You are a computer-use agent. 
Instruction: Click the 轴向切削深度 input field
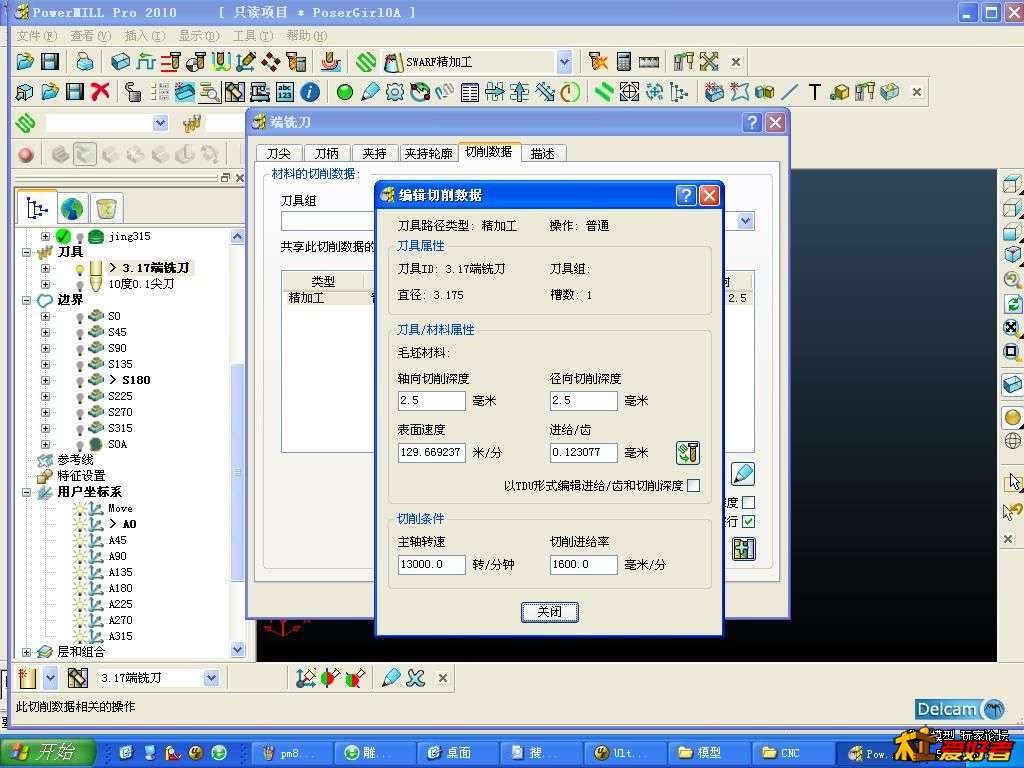431,400
